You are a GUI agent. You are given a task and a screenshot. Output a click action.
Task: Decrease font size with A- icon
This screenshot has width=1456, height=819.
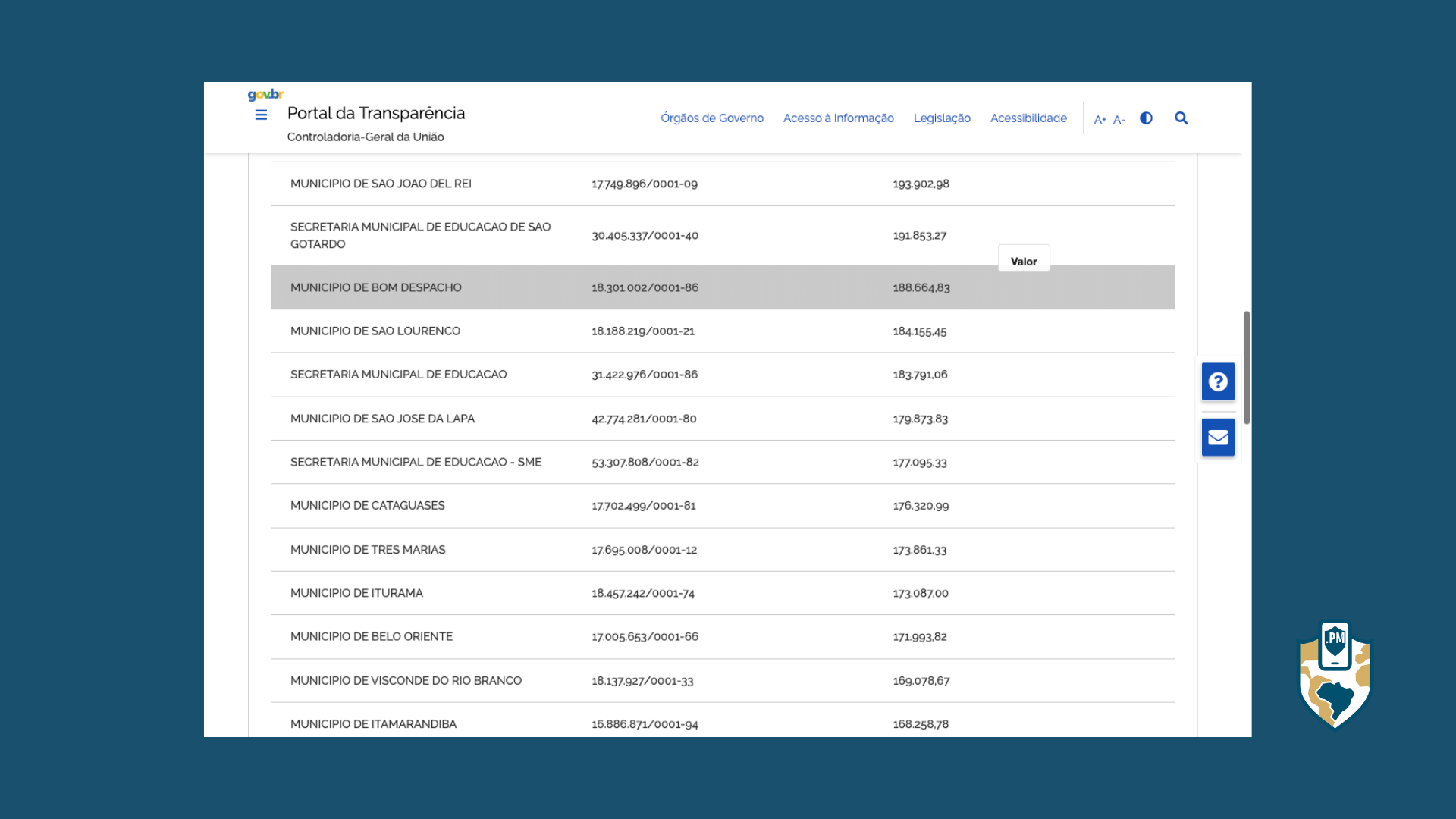tap(1119, 119)
